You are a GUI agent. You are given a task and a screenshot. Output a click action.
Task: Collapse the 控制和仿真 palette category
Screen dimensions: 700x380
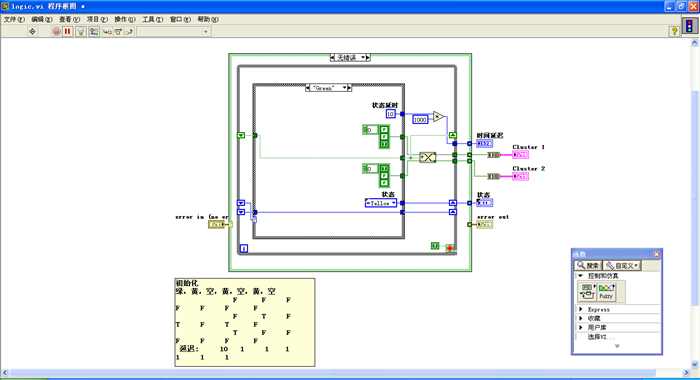581,276
